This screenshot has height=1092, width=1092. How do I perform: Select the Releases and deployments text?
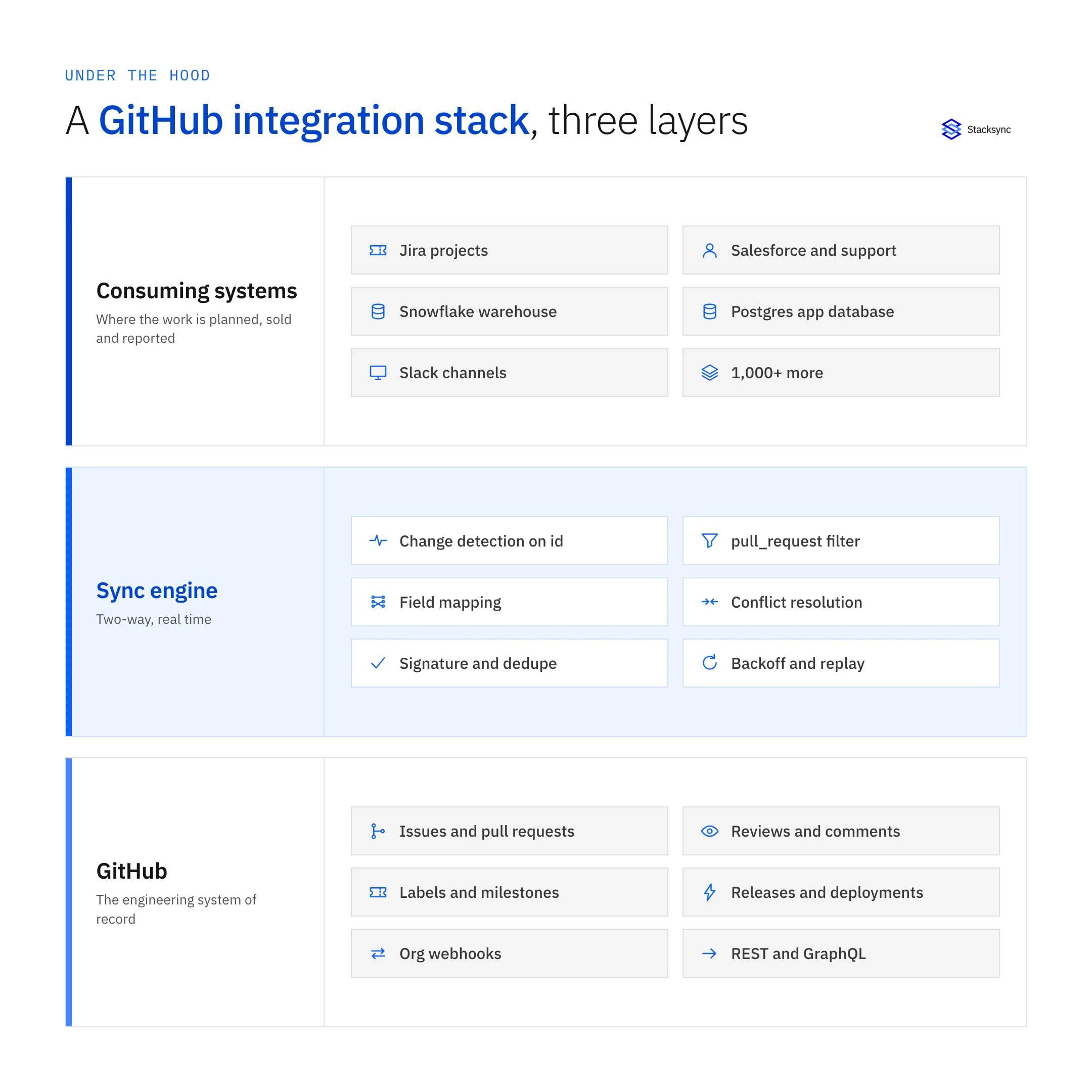coord(828,892)
